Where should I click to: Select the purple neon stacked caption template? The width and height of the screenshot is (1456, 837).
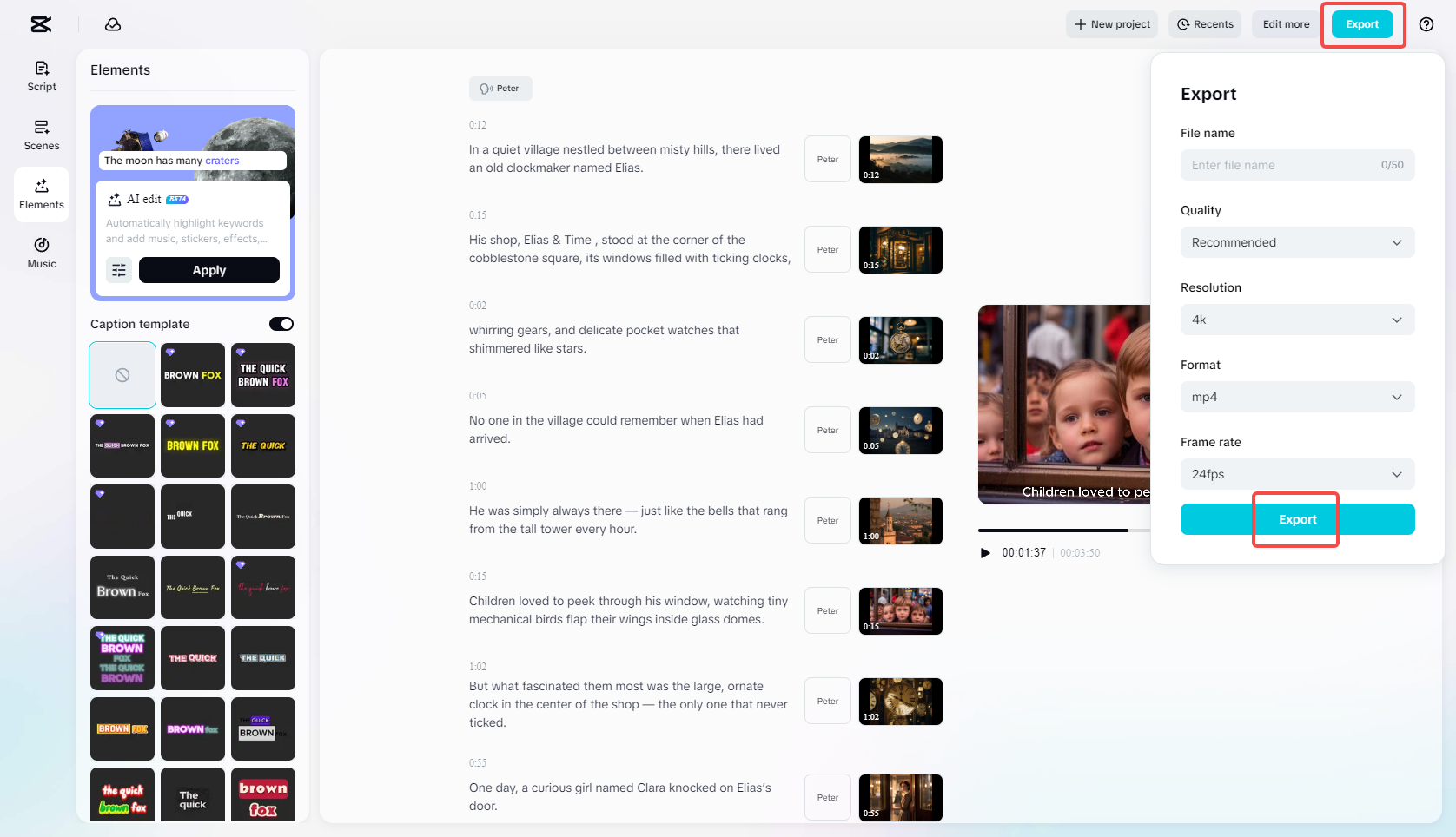122,658
